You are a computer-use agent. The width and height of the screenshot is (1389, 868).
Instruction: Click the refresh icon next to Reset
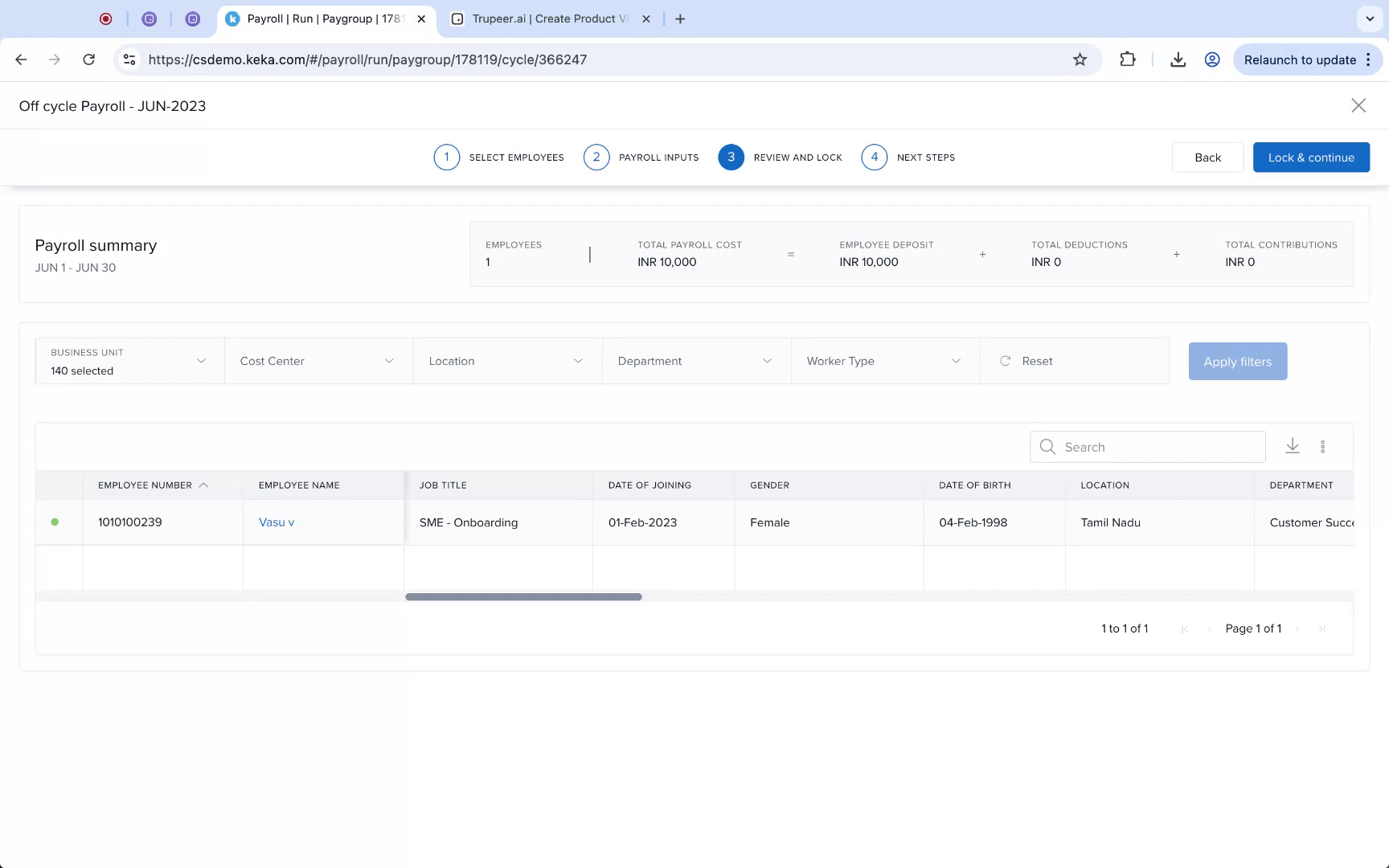click(x=1006, y=361)
